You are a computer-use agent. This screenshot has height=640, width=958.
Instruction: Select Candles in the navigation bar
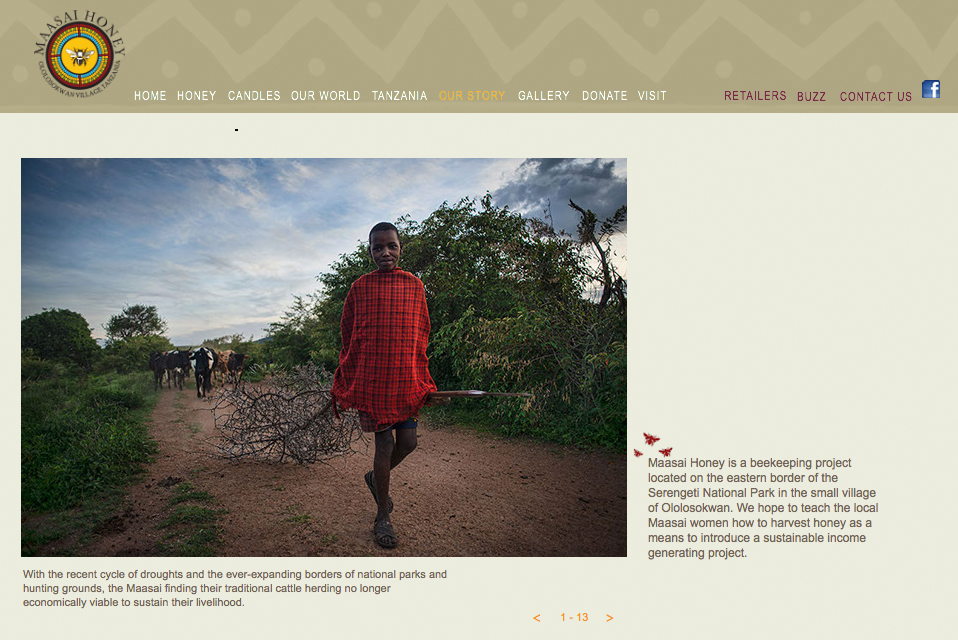click(254, 96)
